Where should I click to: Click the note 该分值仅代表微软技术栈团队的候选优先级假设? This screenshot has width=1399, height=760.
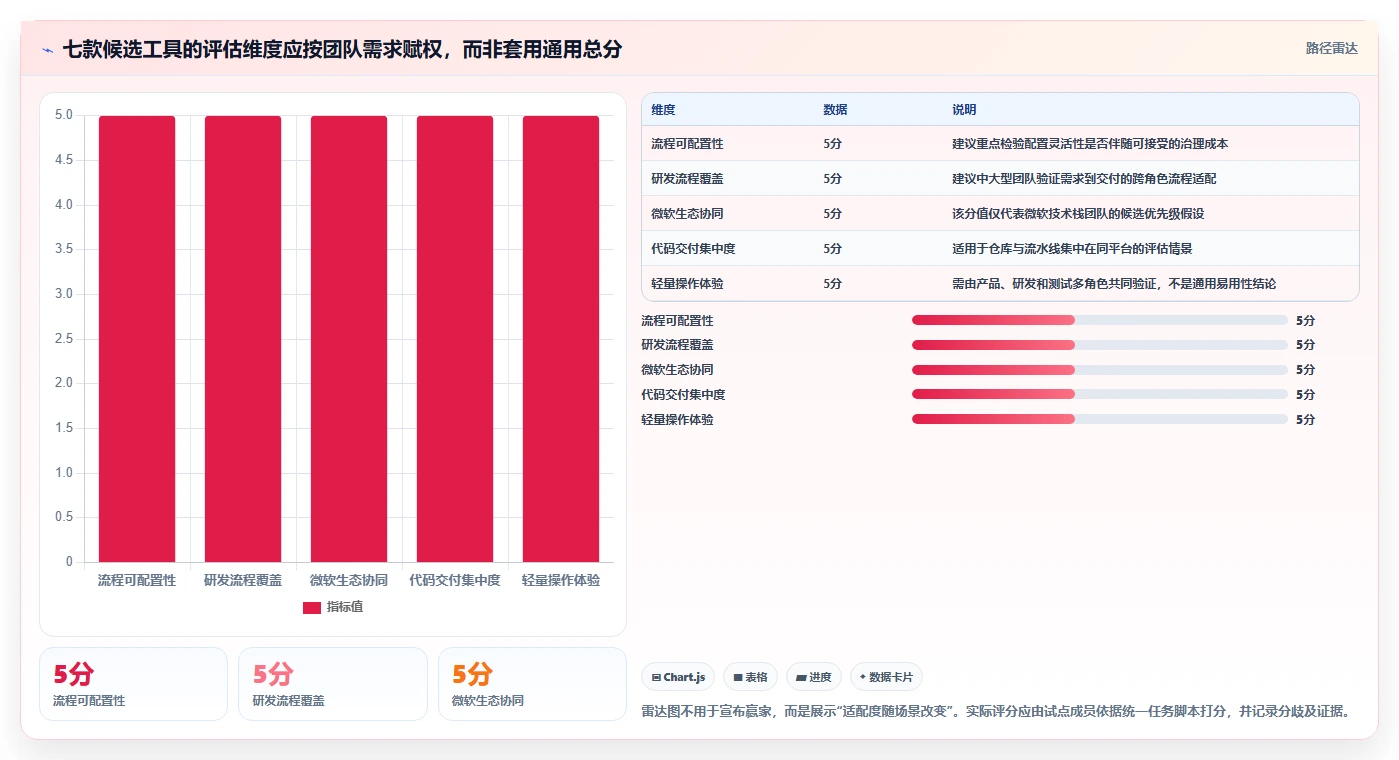pos(1078,214)
